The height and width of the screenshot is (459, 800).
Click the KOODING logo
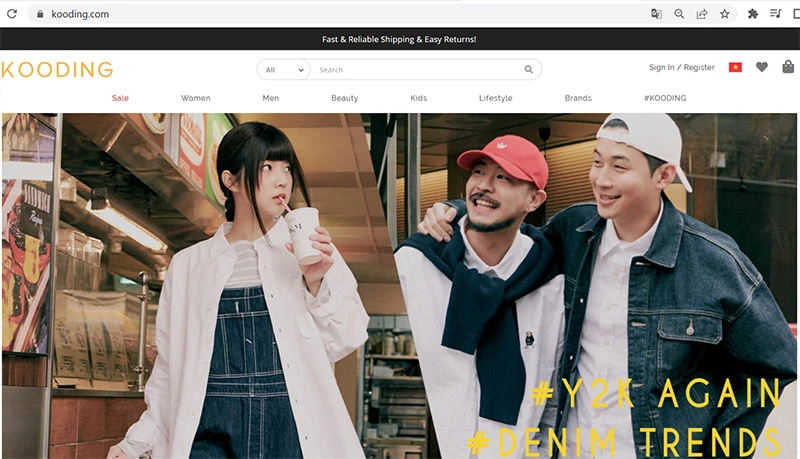point(57,69)
